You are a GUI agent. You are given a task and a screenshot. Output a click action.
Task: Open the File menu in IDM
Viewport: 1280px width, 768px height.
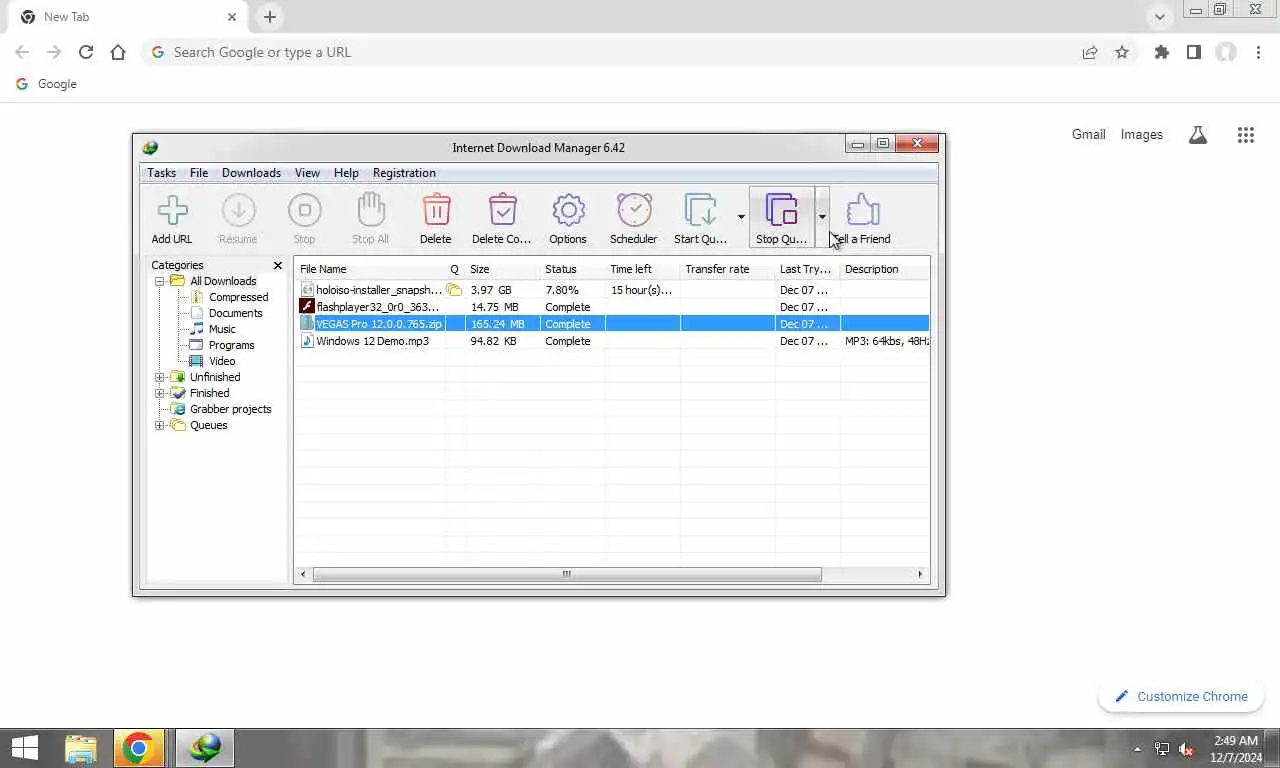pos(199,173)
